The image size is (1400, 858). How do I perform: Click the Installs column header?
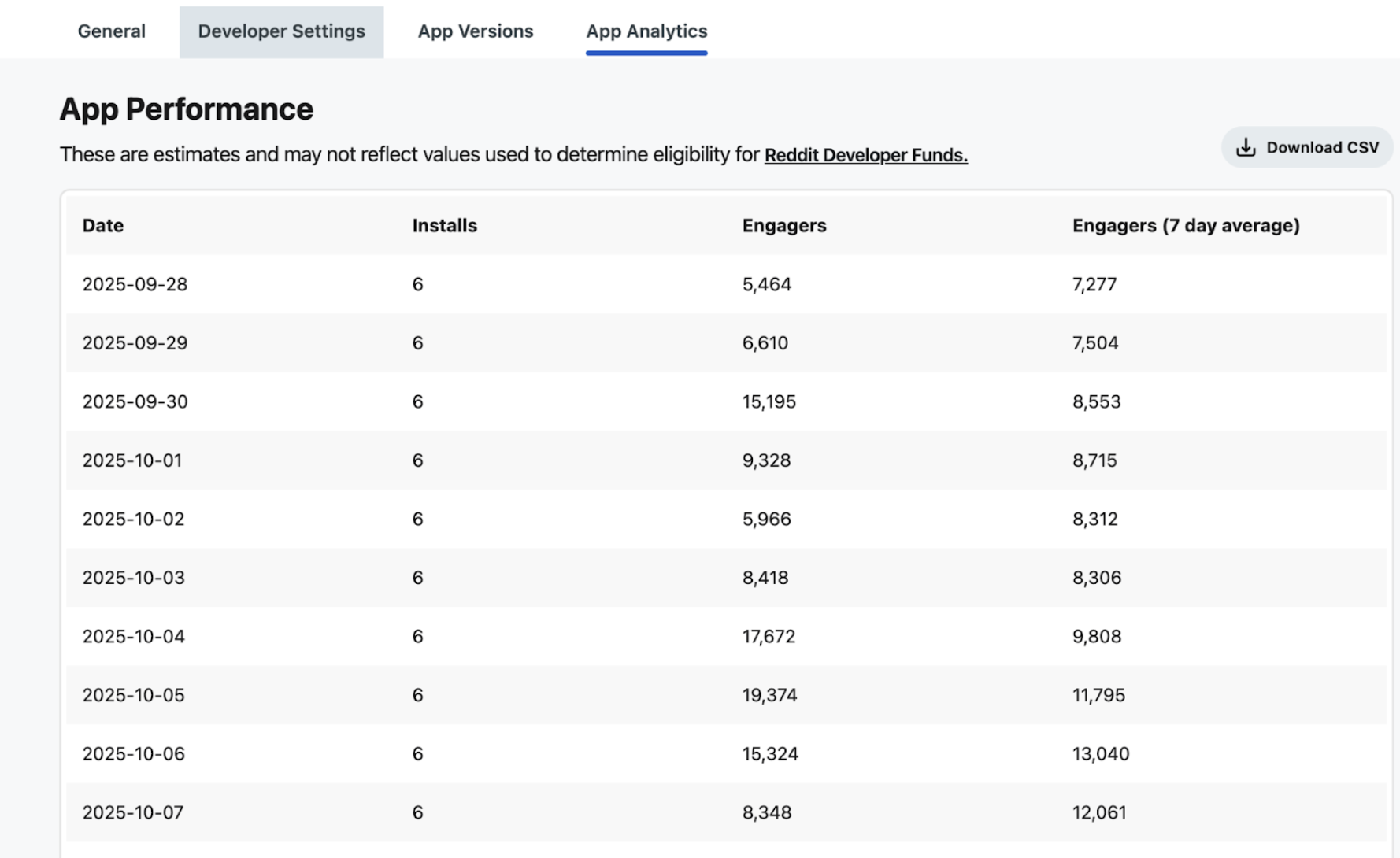point(444,226)
